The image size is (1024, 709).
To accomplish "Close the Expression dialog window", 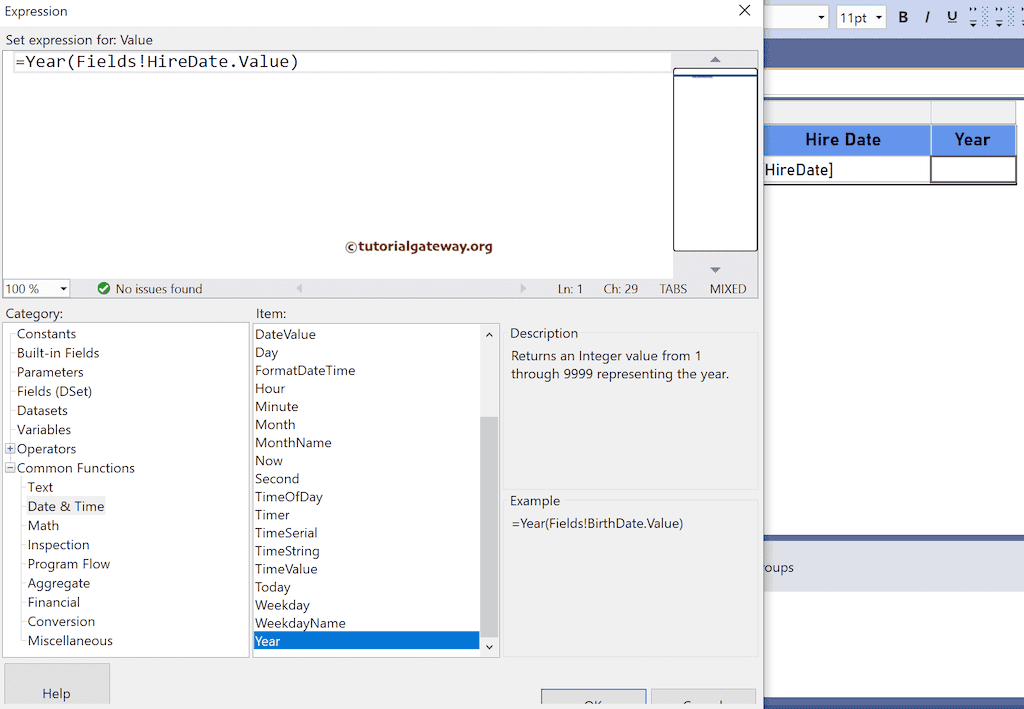I will click(x=744, y=11).
